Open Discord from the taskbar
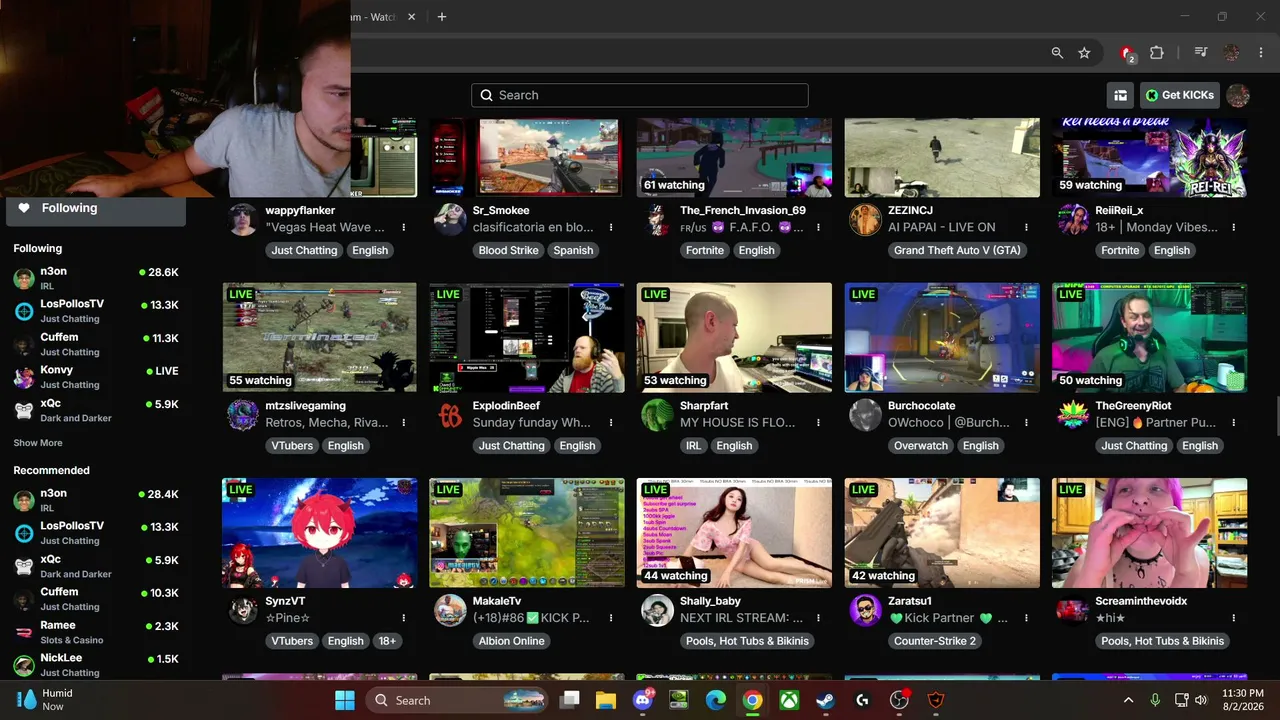Image resolution: width=1280 pixels, height=720 pixels. point(643,700)
